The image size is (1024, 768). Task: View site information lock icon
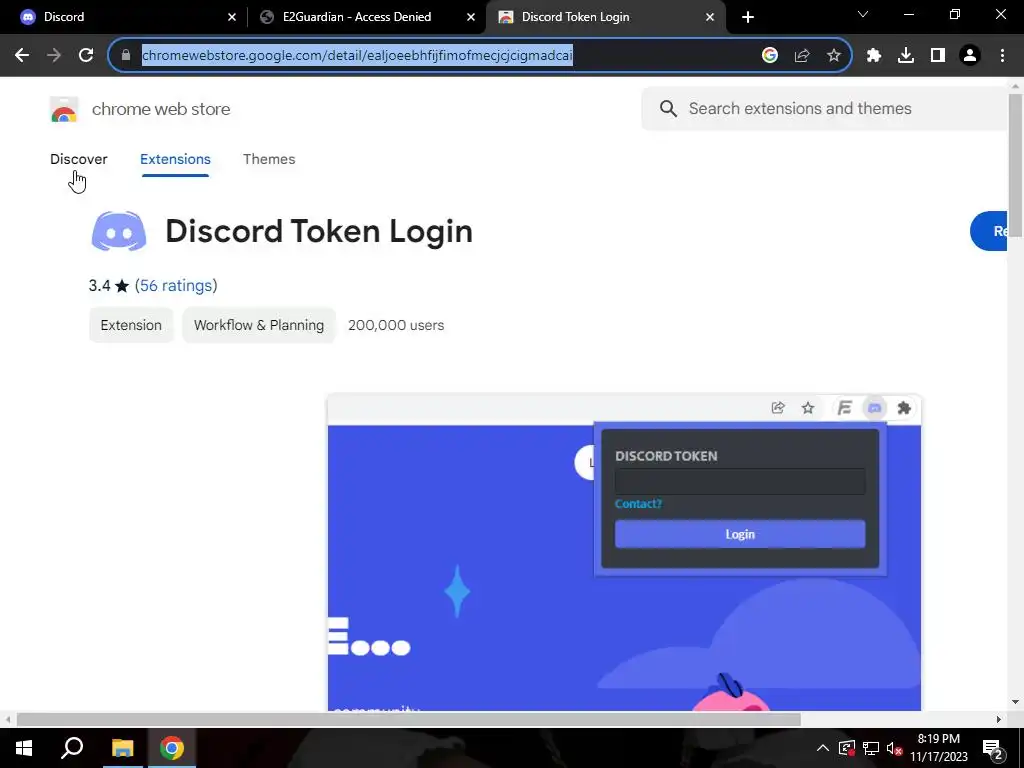pos(126,56)
